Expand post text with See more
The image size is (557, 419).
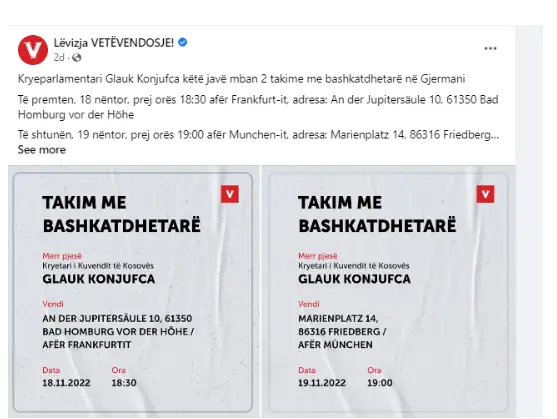point(42,150)
